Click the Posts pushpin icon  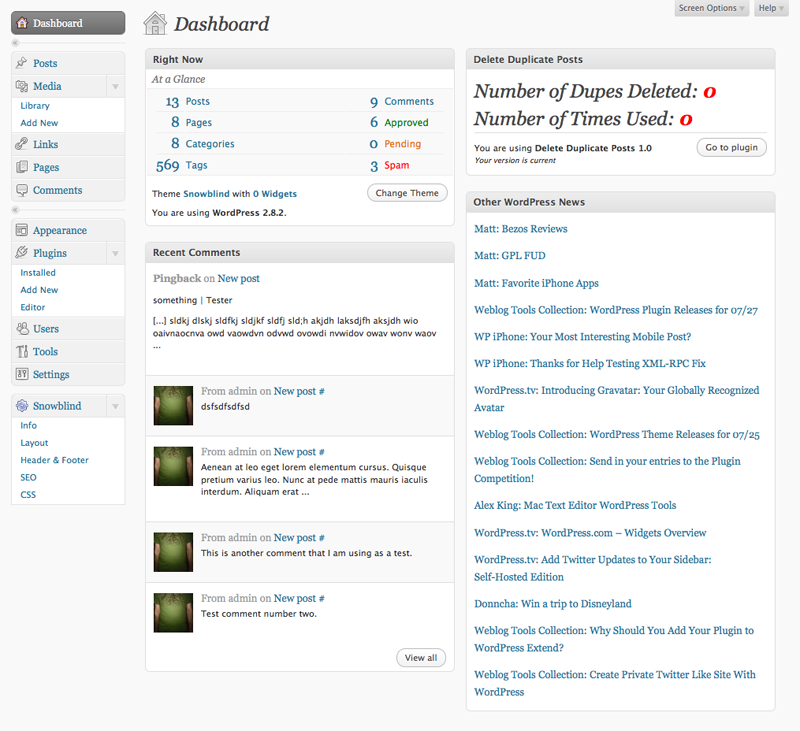(x=21, y=63)
